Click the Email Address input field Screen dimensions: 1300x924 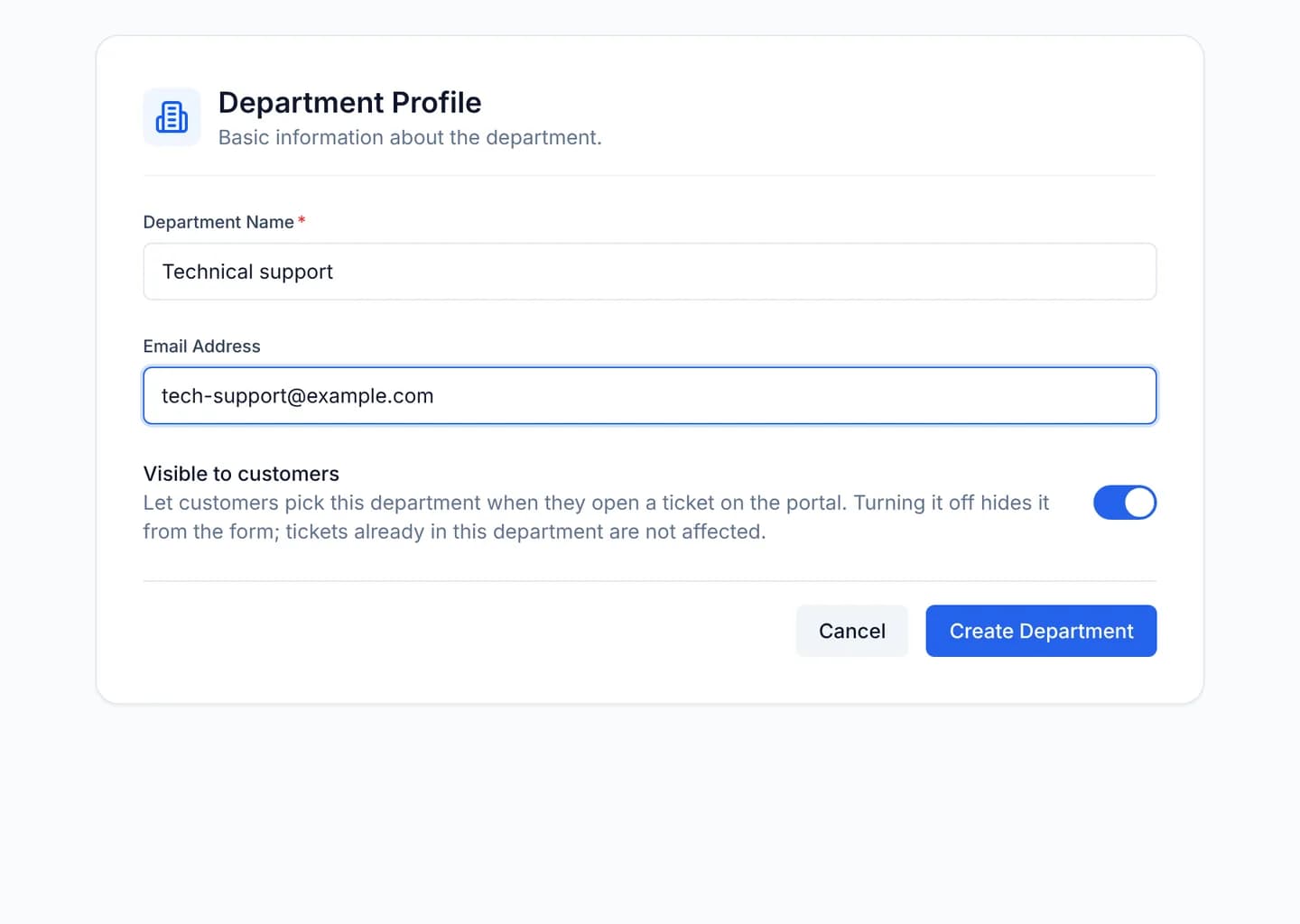pos(649,395)
